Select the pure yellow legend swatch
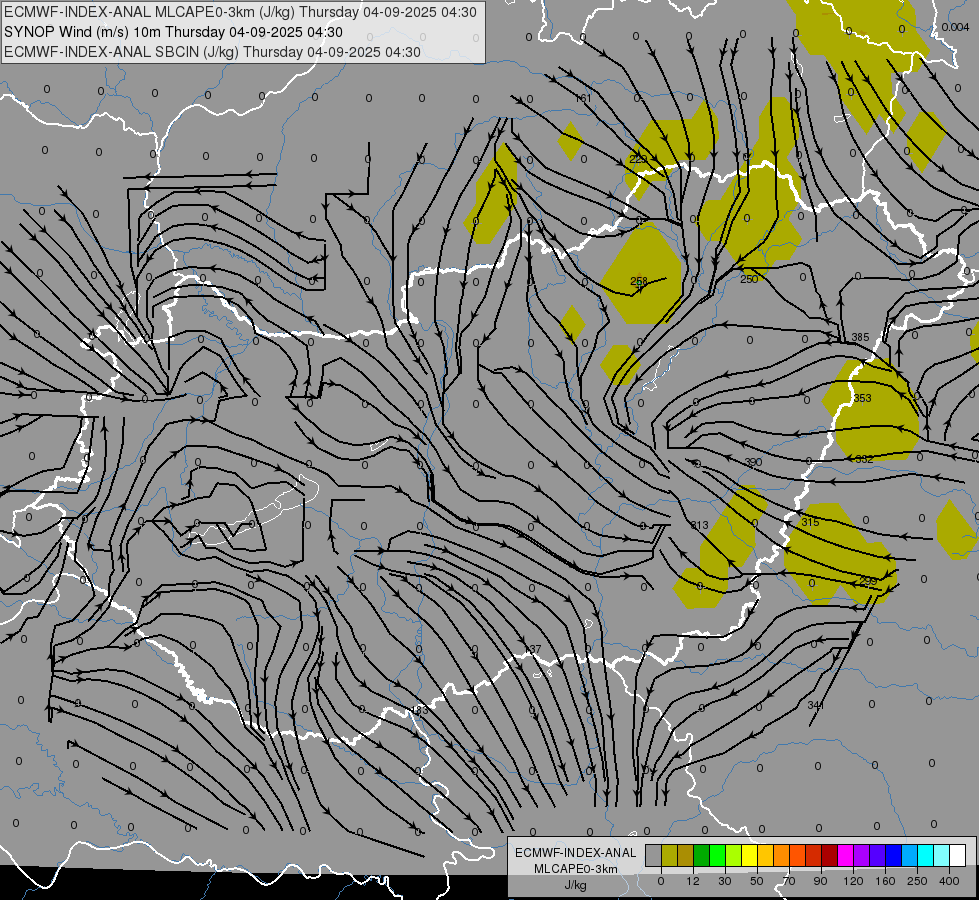 749,855
